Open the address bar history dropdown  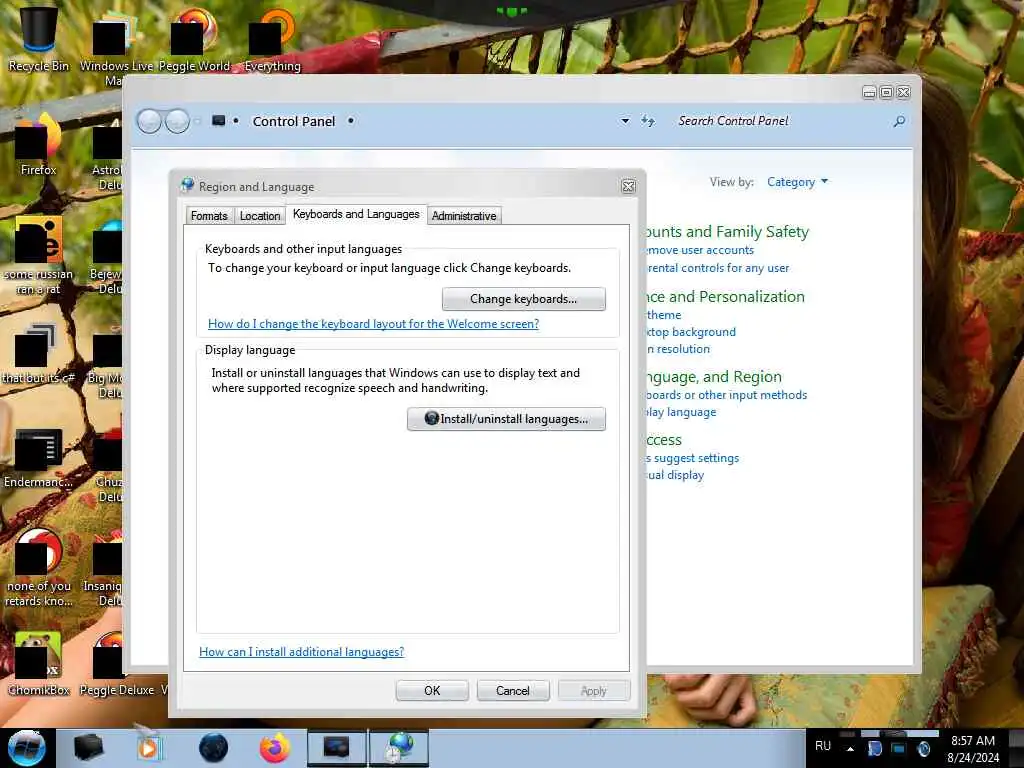tap(625, 121)
